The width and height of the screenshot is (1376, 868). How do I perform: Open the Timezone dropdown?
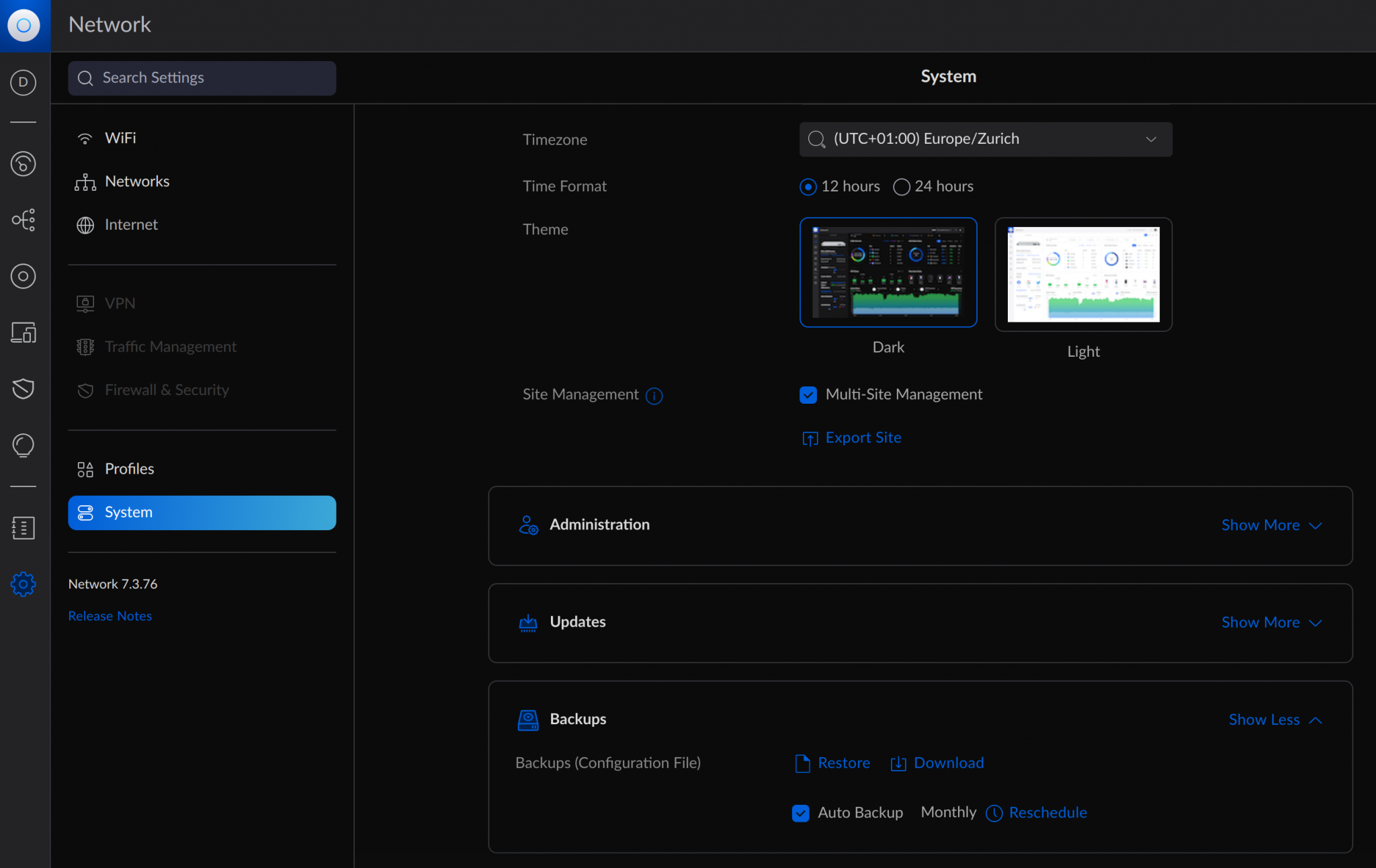coord(985,139)
